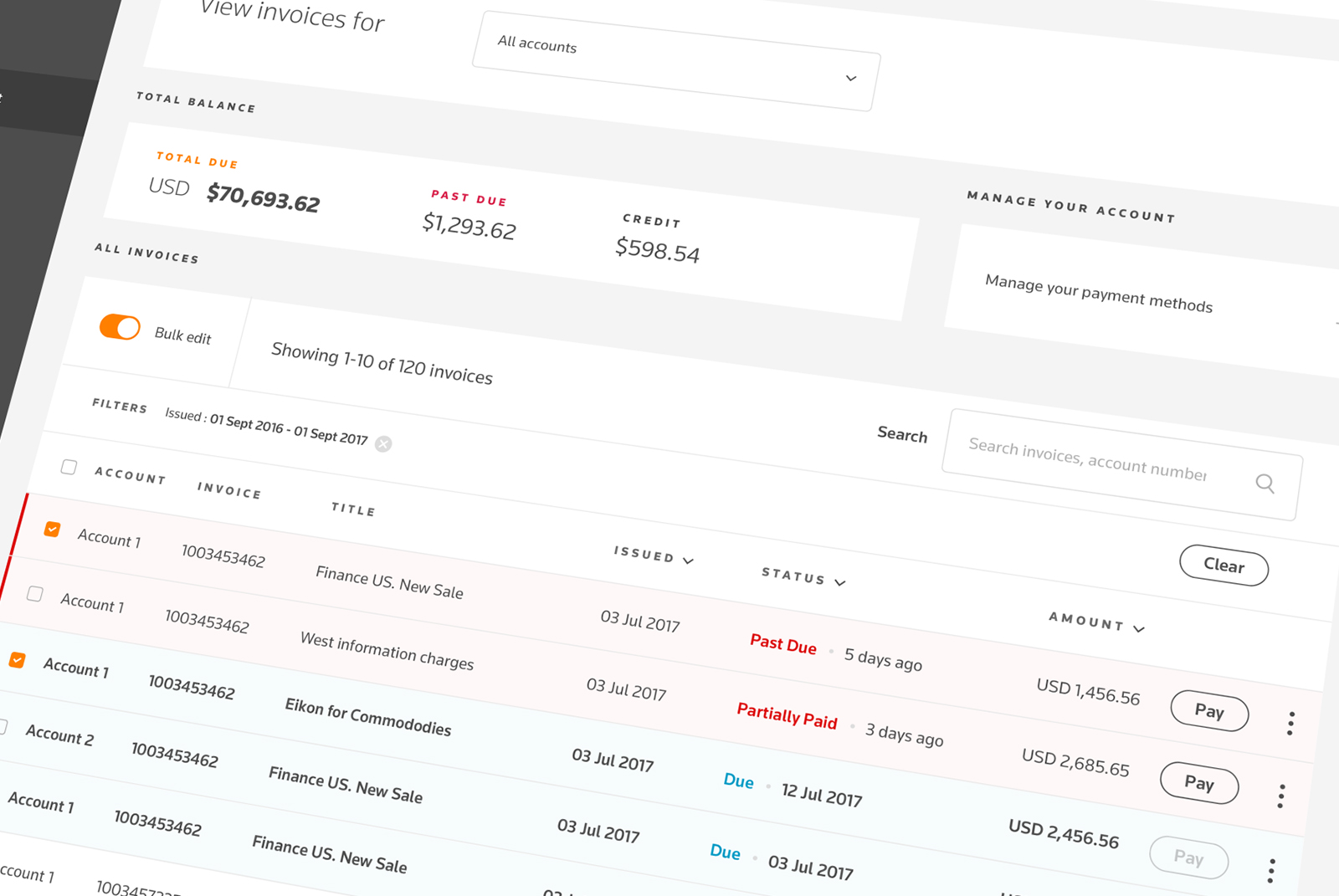The image size is (1339, 896).
Task: Sort by the STATUS column chevron
Action: [x=840, y=582]
